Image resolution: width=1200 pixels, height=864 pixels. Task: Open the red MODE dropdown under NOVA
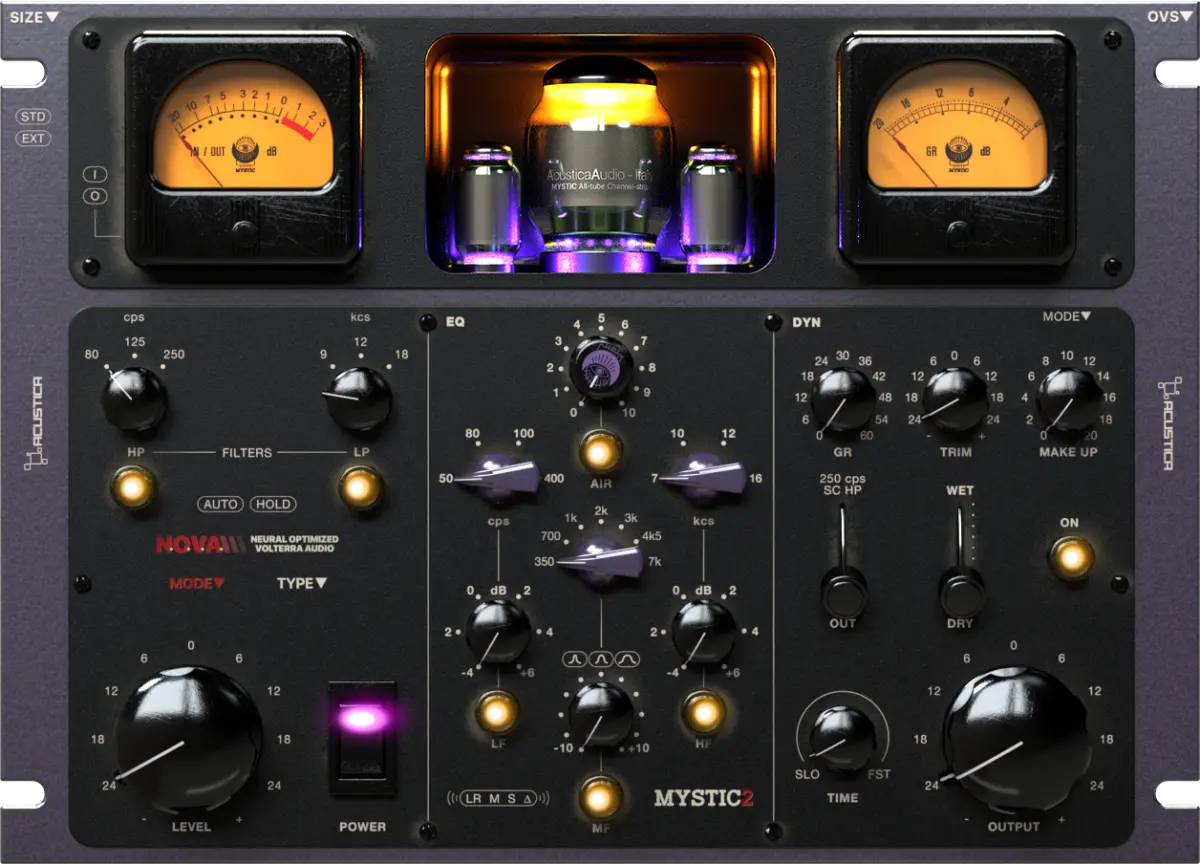coord(197,583)
